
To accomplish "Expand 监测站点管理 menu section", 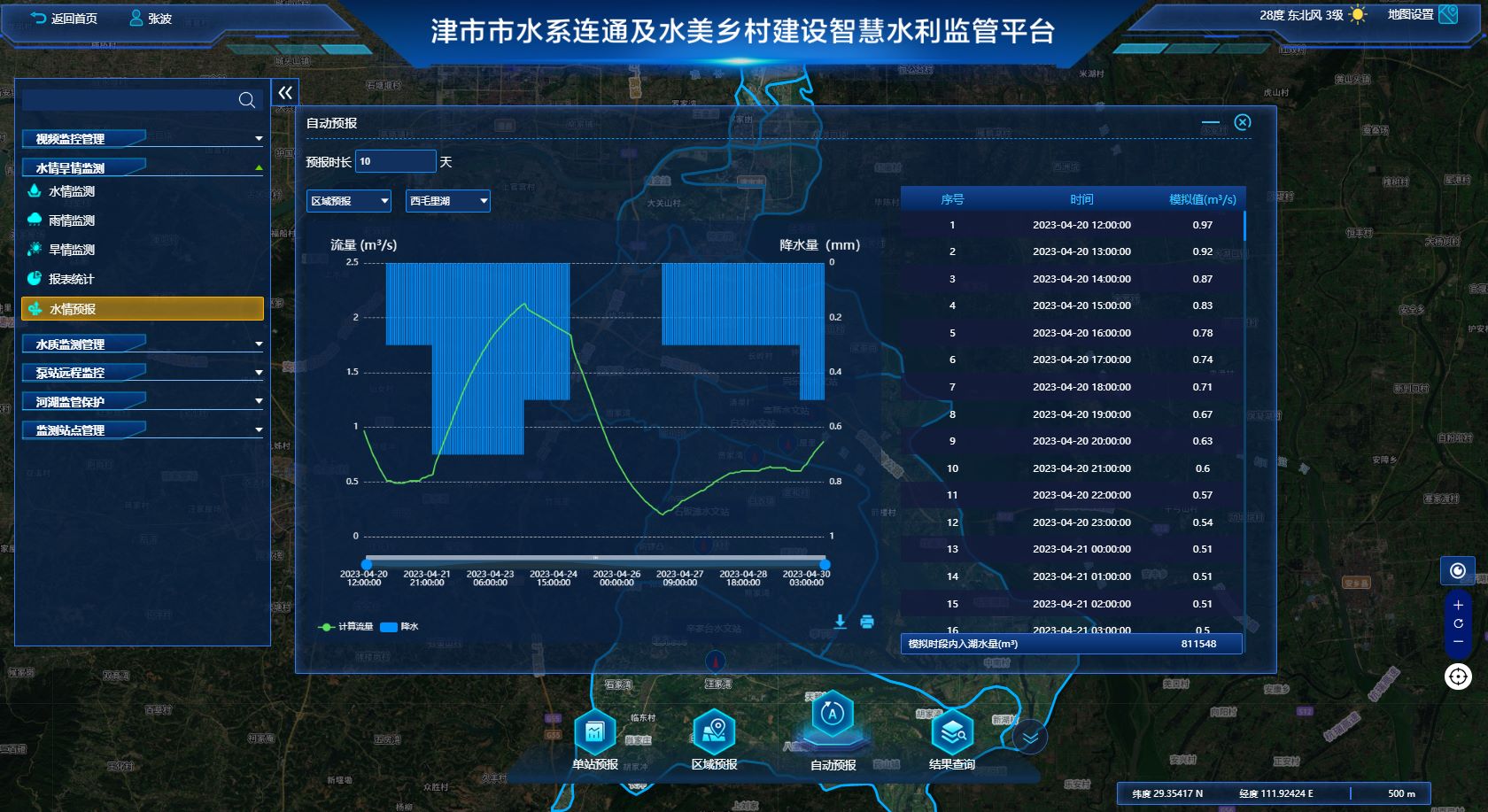I will pyautogui.click(x=143, y=429).
